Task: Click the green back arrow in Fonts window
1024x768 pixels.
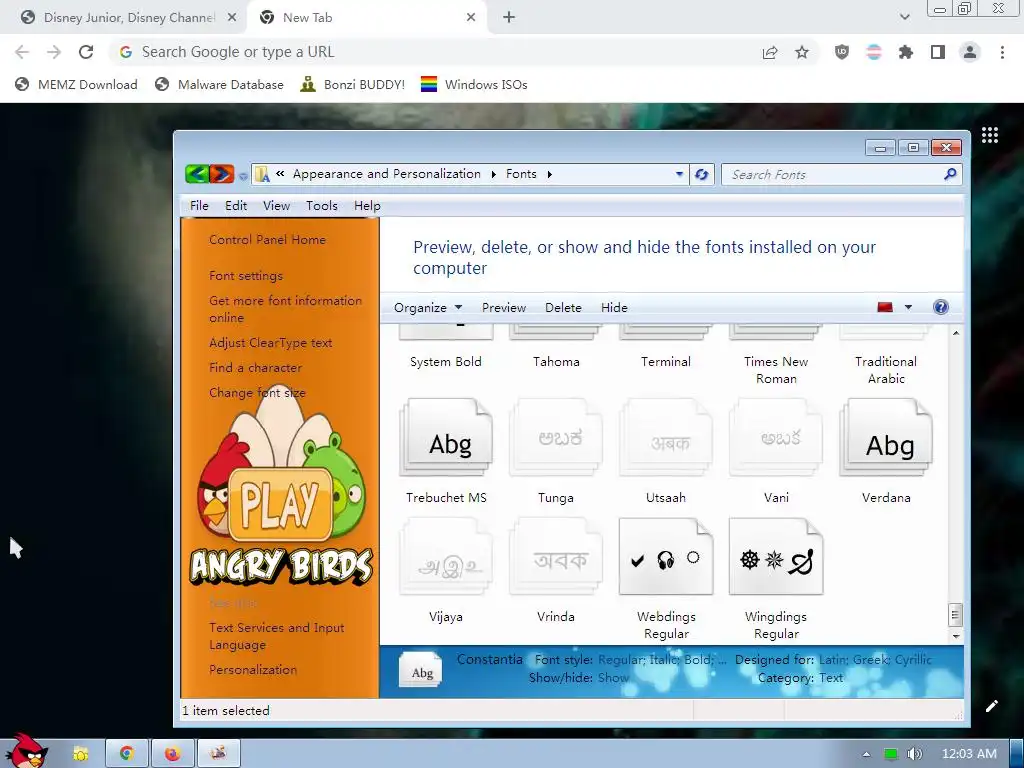Action: click(x=197, y=174)
